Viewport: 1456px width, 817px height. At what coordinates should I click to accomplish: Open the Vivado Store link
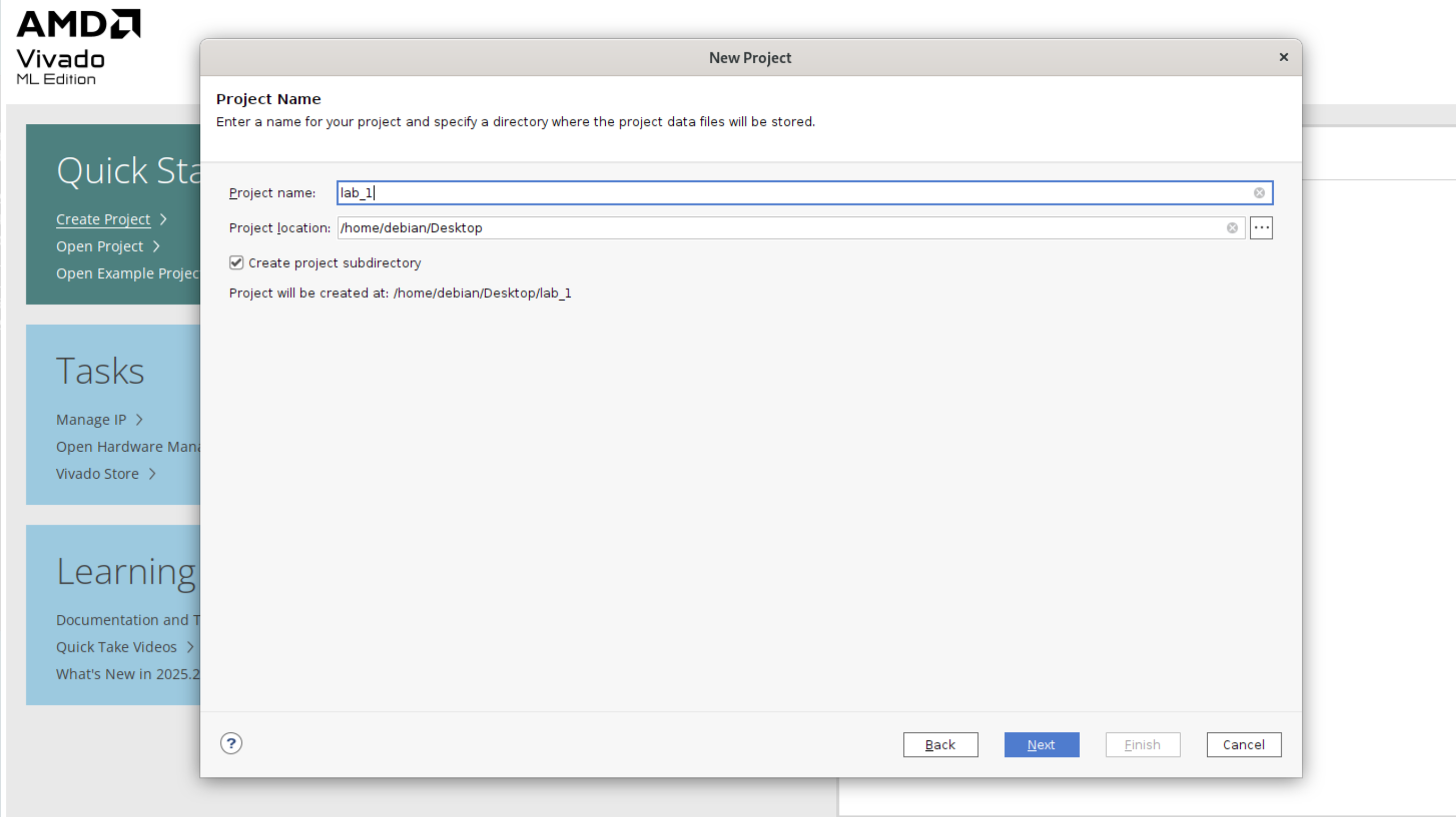point(97,474)
